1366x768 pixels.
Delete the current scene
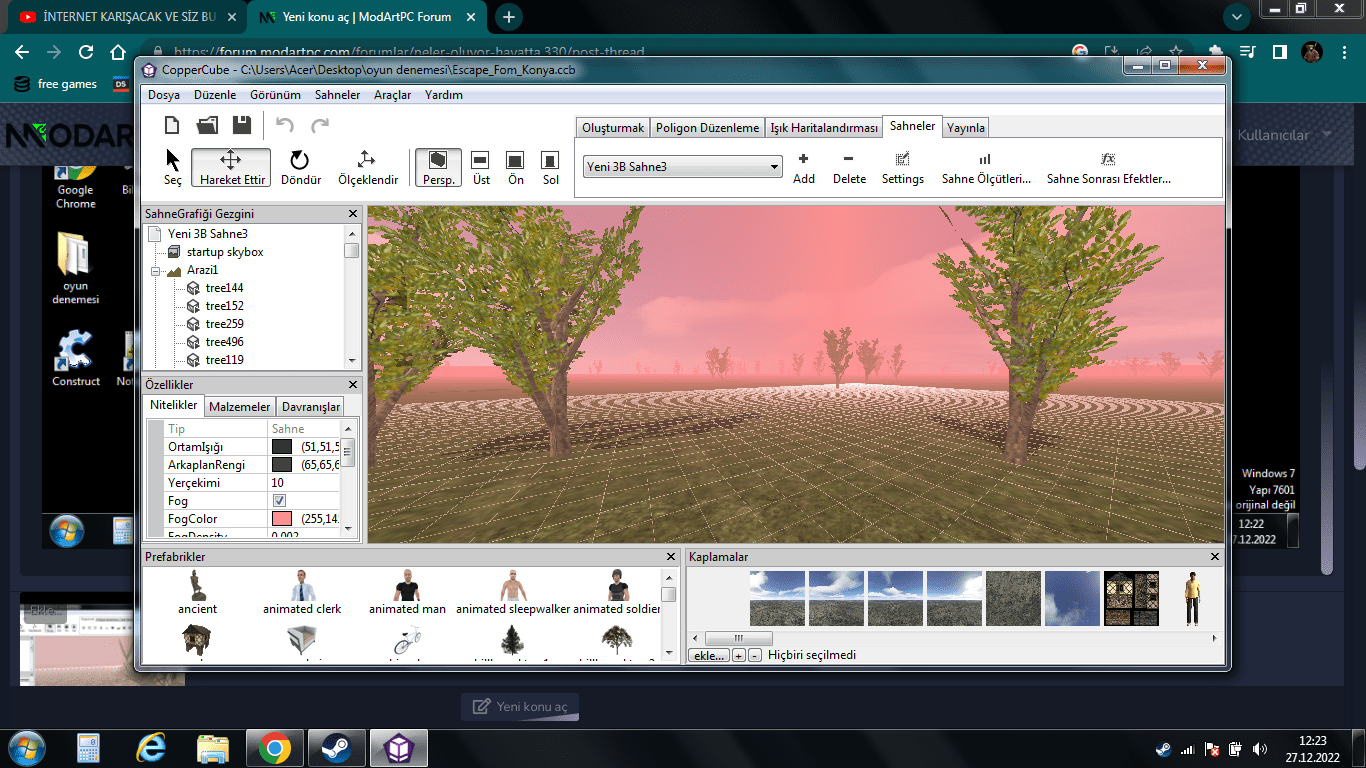pos(849,168)
